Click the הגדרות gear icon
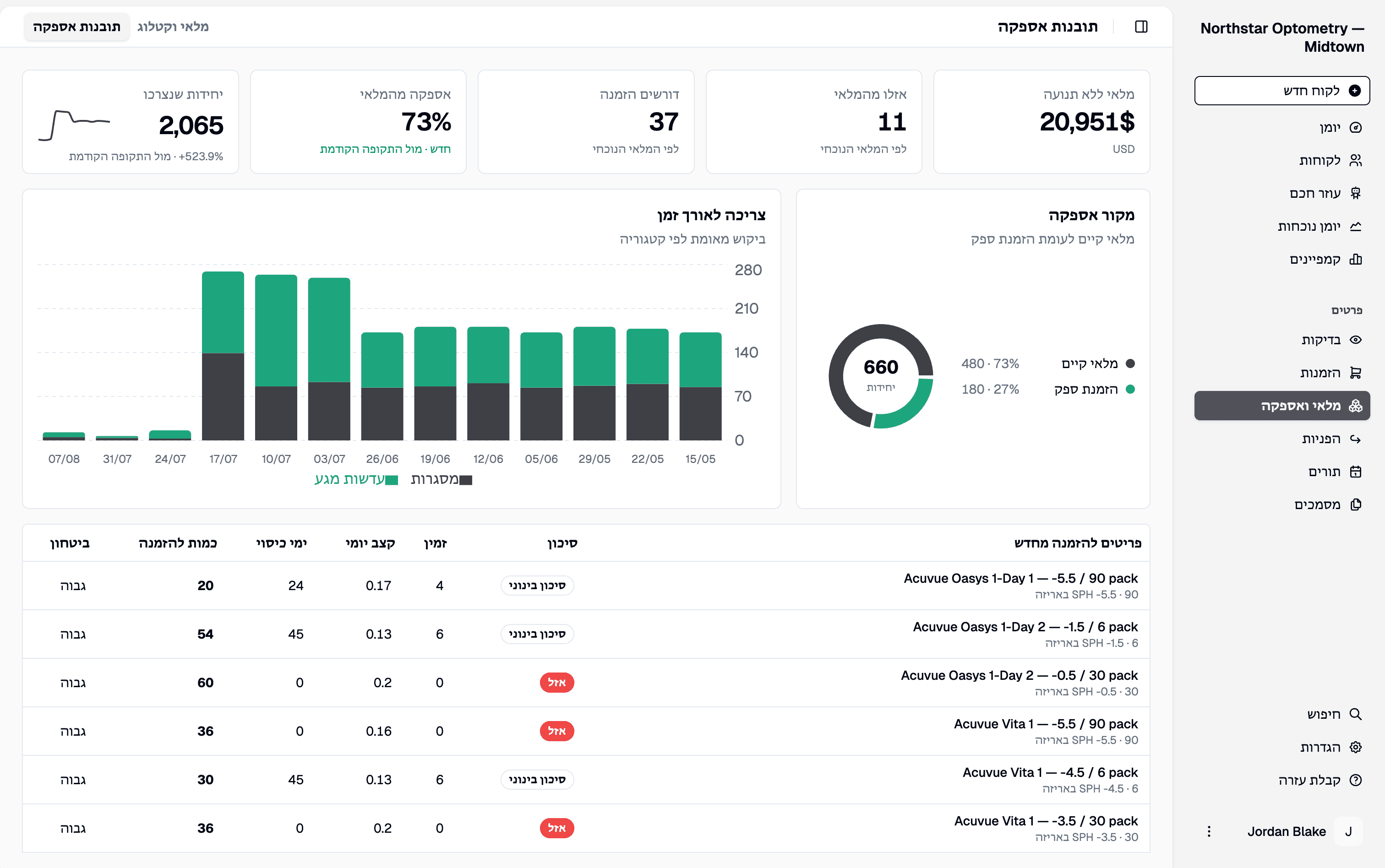The width and height of the screenshot is (1385, 868). click(1355, 747)
